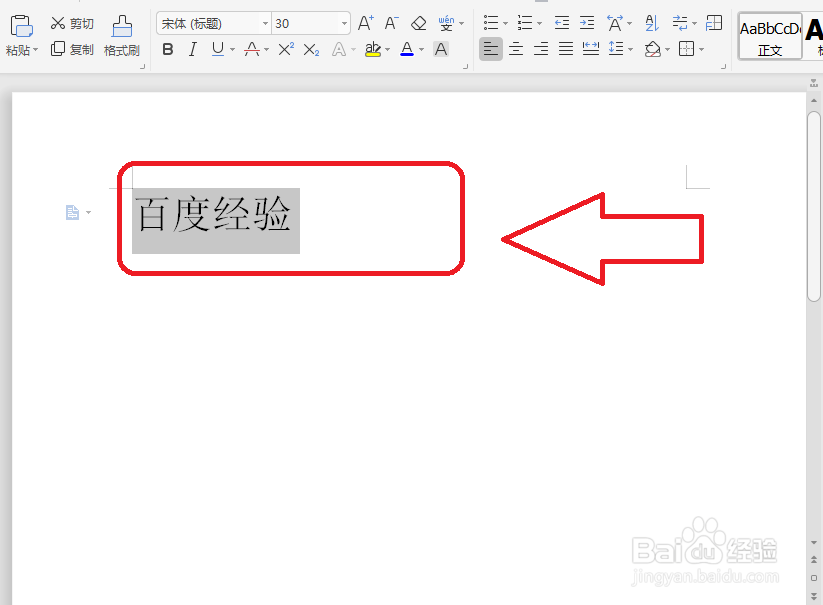823x605 pixels.
Task: Open the phonetic guide dropdown arrow
Action: 461,24
